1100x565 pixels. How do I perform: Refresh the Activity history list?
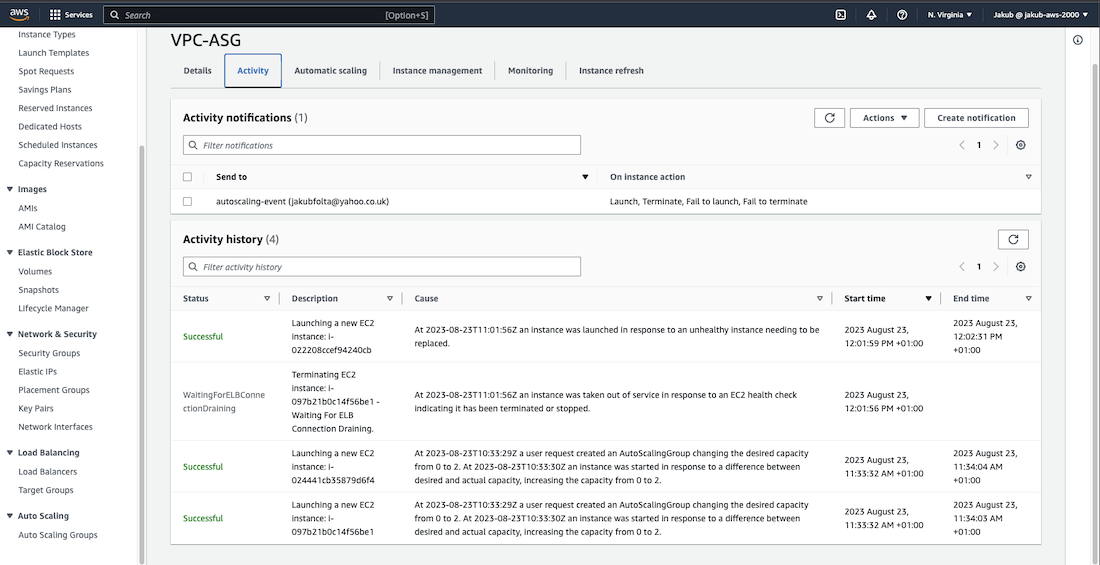1012,240
